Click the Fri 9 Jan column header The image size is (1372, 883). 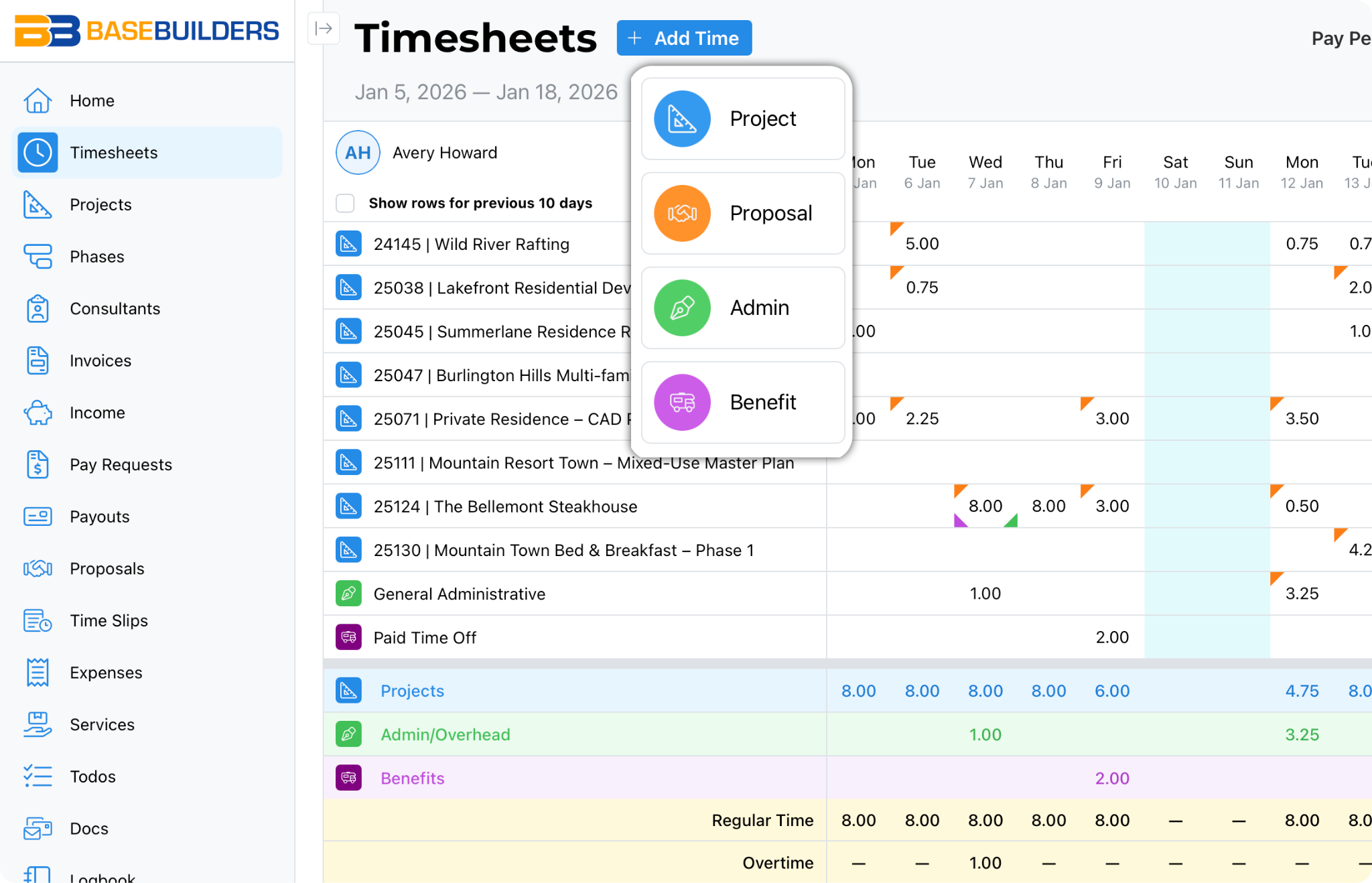pos(1112,172)
